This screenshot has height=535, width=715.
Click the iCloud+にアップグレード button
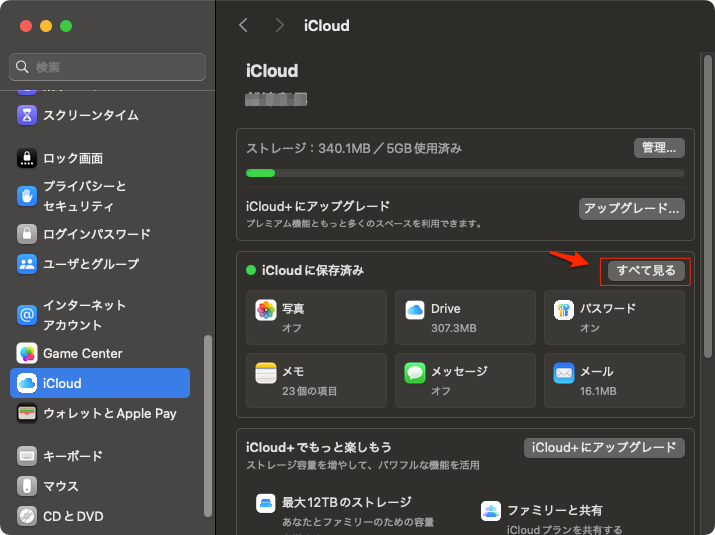604,447
